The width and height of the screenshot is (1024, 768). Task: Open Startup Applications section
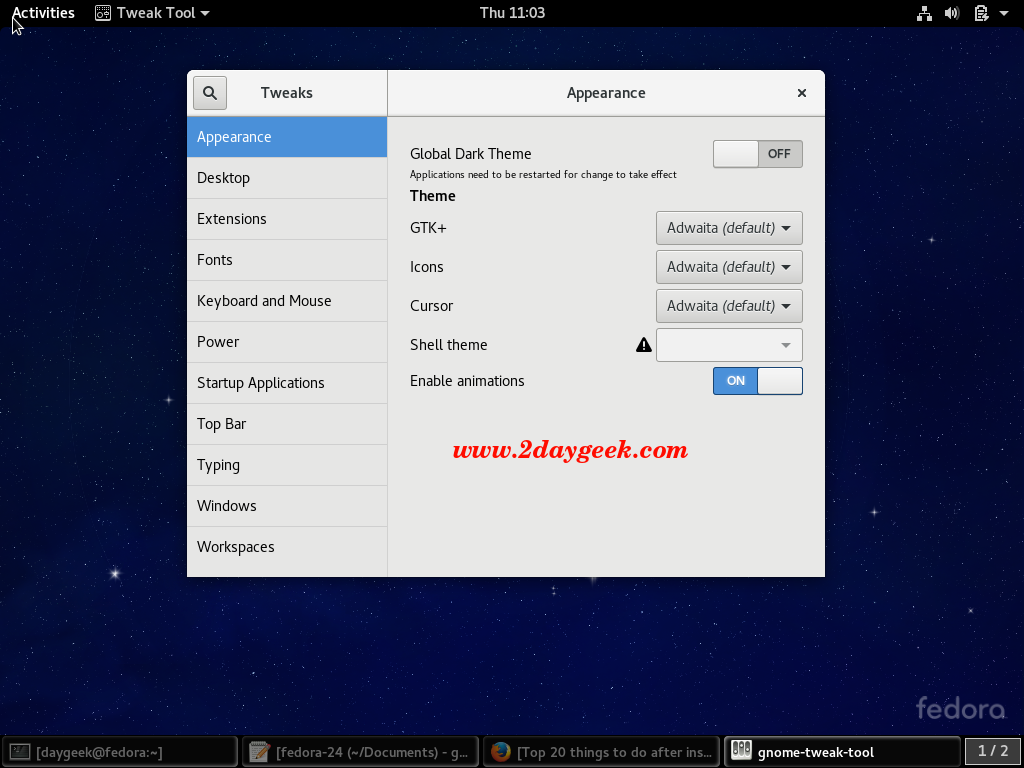click(287, 383)
